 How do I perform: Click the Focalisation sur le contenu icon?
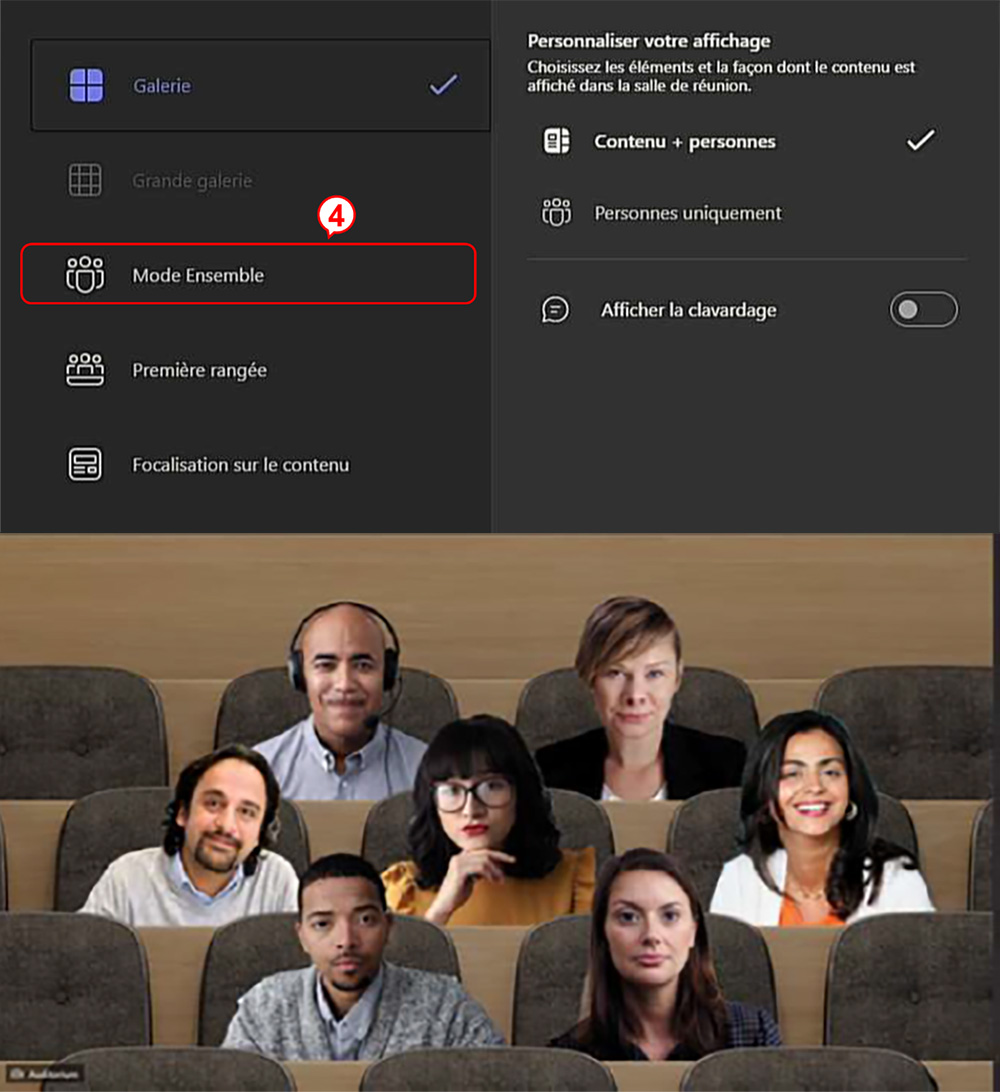(85, 465)
